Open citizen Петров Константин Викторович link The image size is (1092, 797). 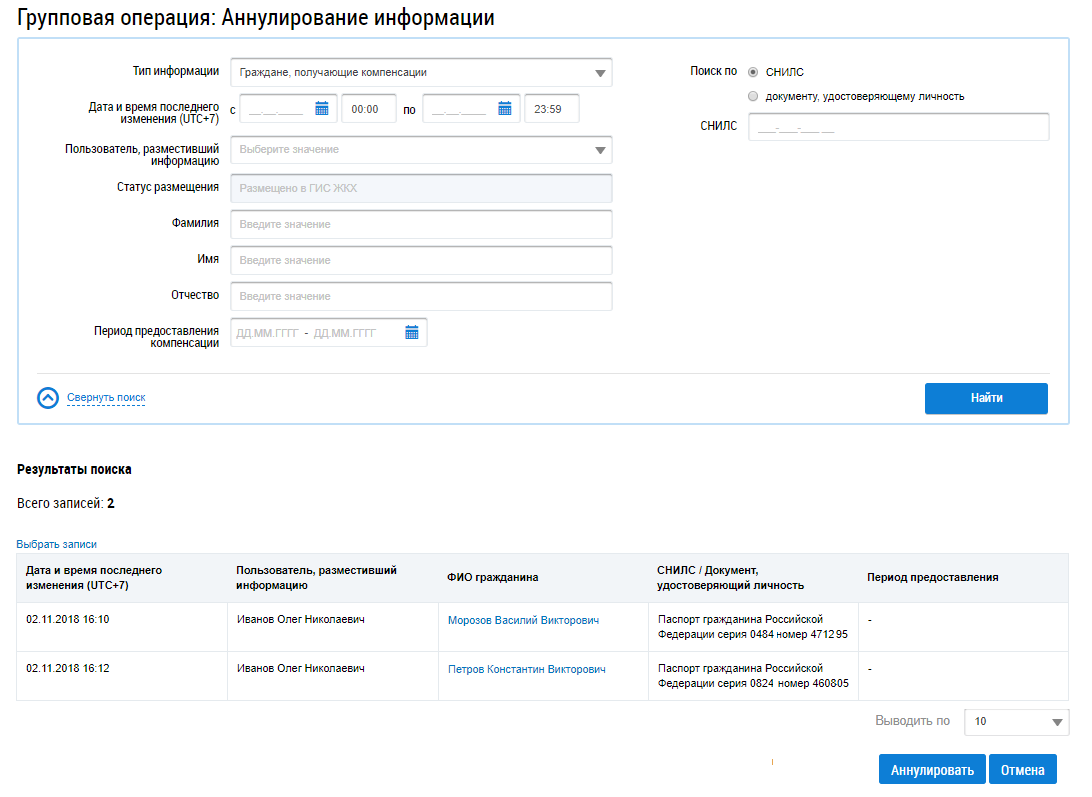tap(526, 669)
